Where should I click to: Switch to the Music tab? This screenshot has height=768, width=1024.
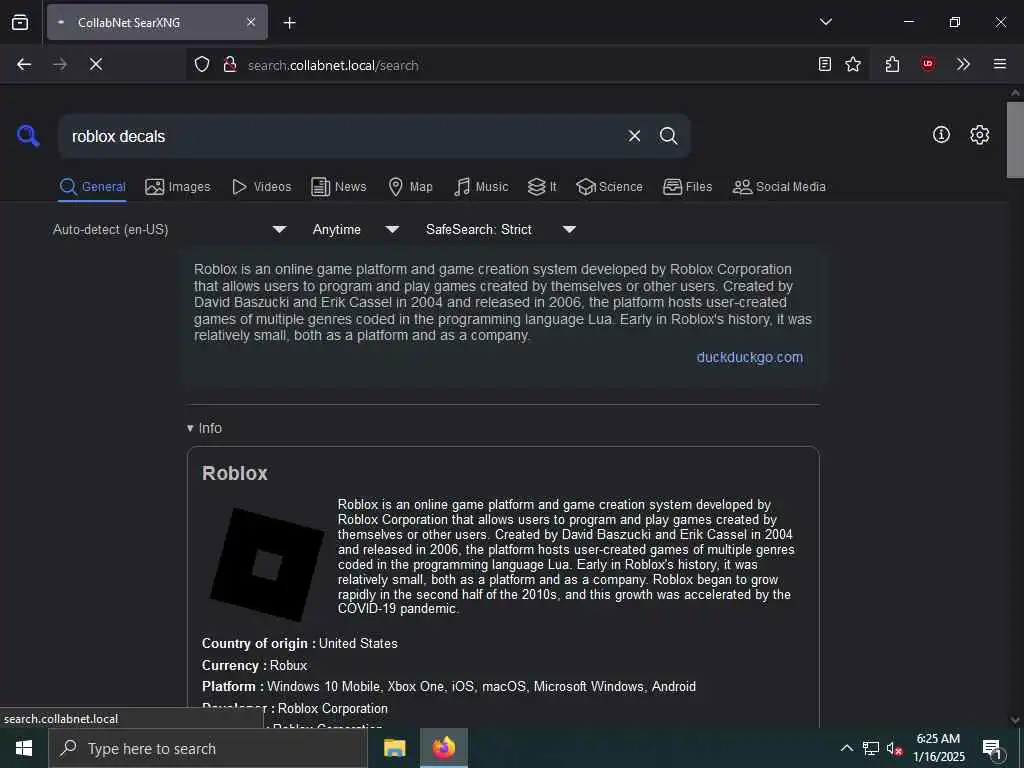click(481, 187)
